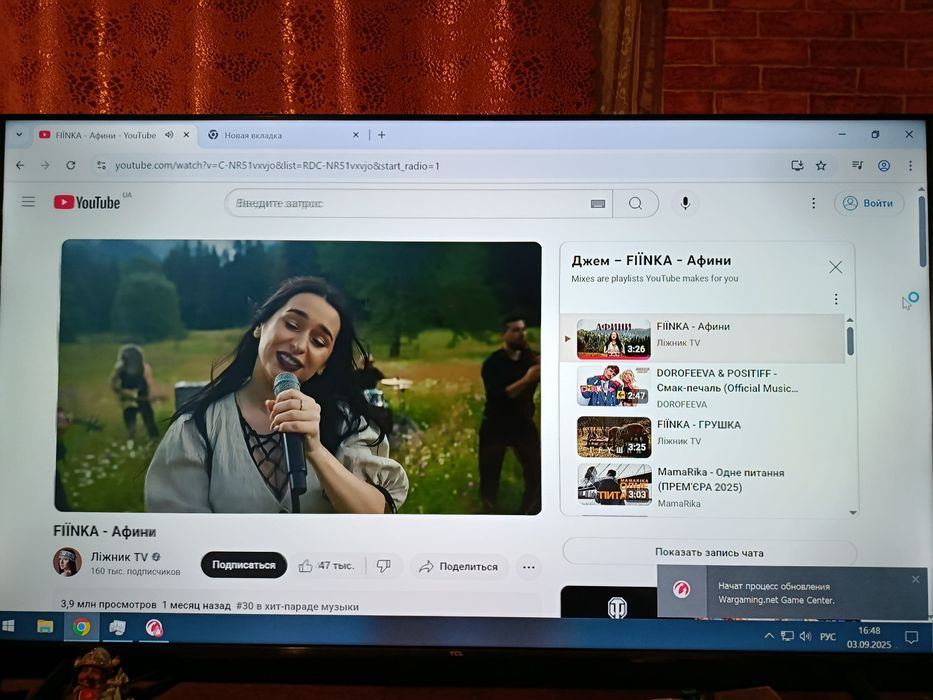Close the Wargaming.net update notification
The image size is (933, 700).
916,579
